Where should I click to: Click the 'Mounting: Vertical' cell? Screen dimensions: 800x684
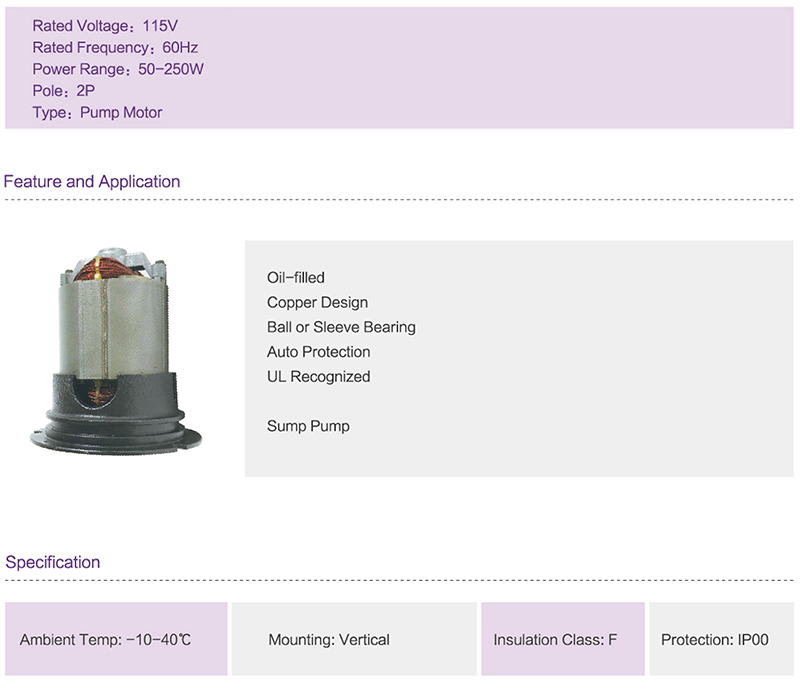tap(354, 639)
